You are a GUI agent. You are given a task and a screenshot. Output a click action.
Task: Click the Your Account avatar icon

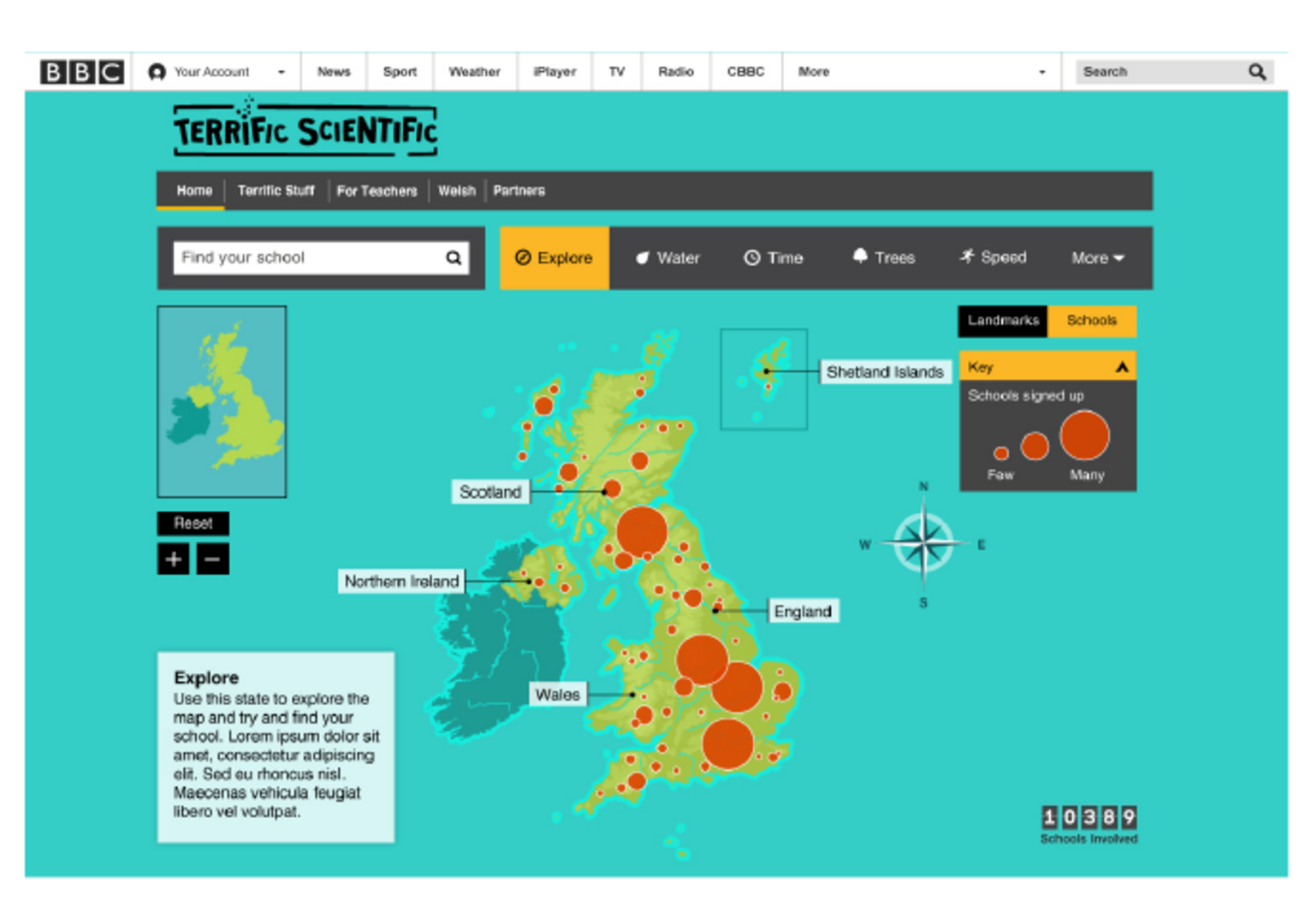(x=157, y=72)
